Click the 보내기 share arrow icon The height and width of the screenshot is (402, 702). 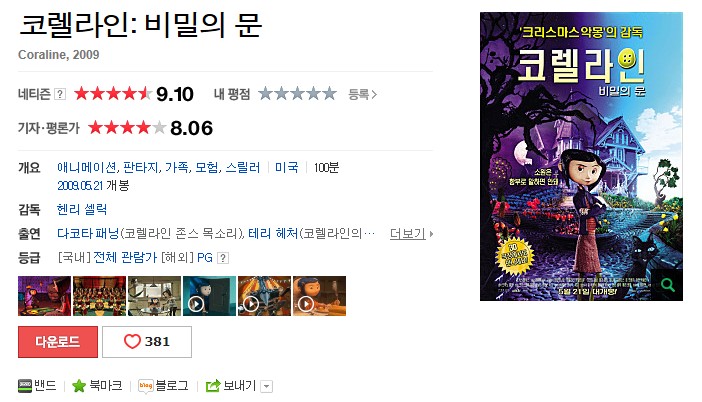coord(213,385)
